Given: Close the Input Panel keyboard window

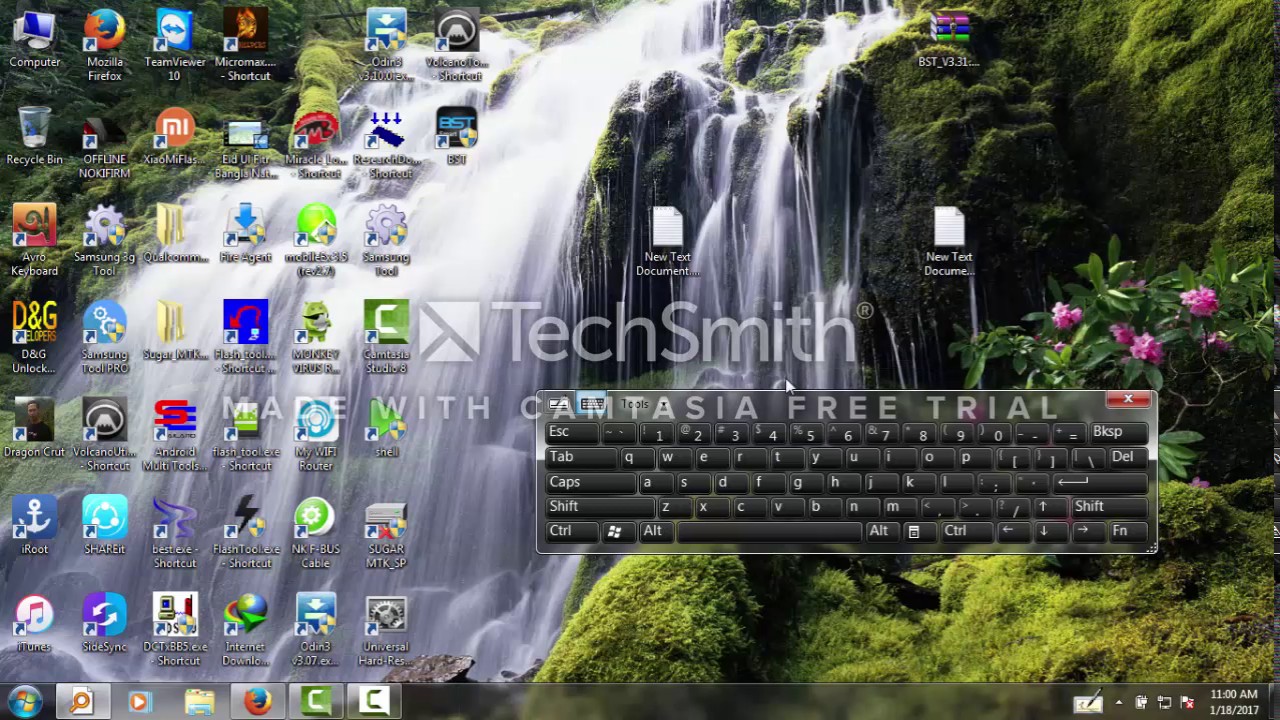Looking at the screenshot, I should click(x=1128, y=400).
